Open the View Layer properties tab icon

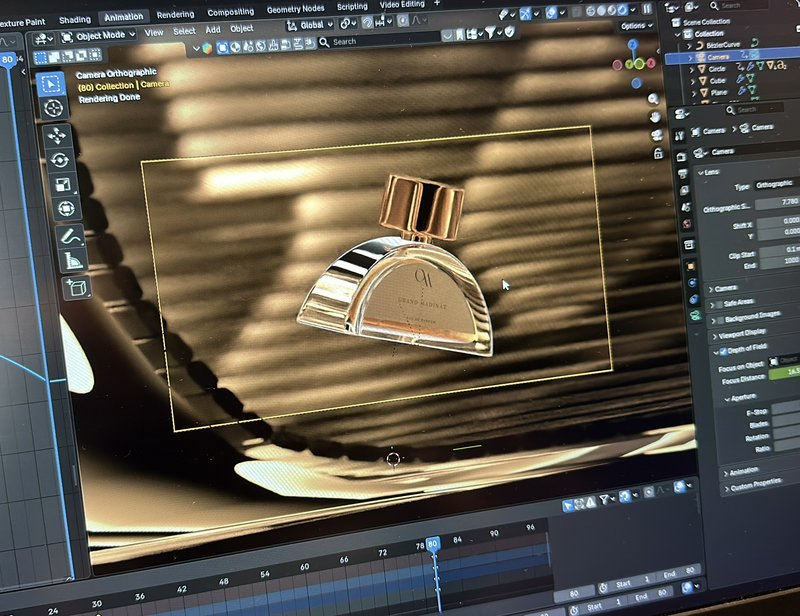pyautogui.click(x=684, y=190)
